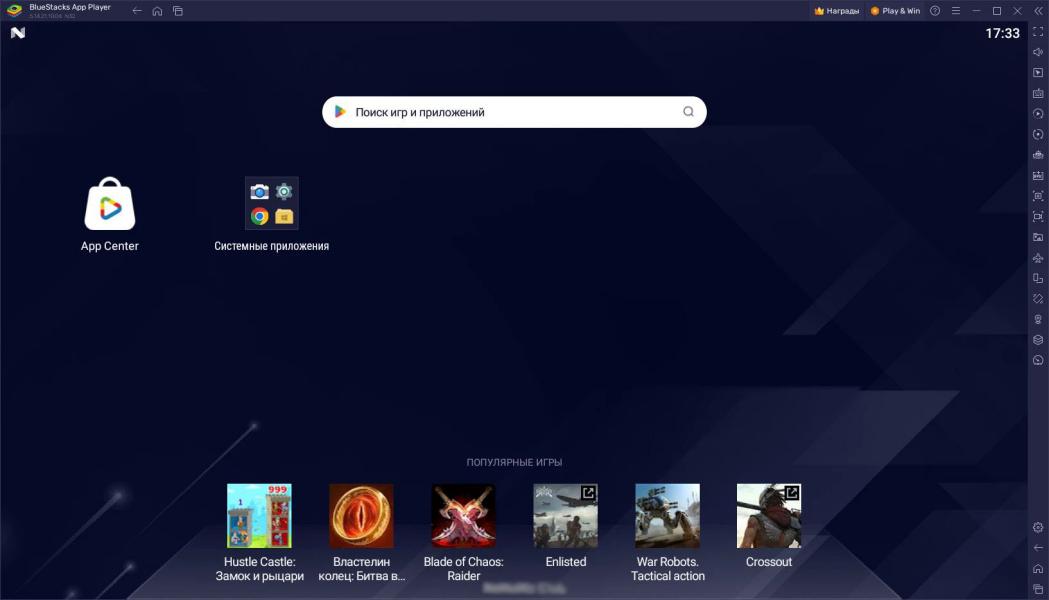Open the help question mark icon
The height and width of the screenshot is (600, 1049).
935,11
